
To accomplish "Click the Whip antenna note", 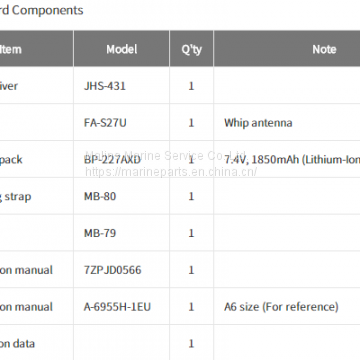I will coord(258,123).
